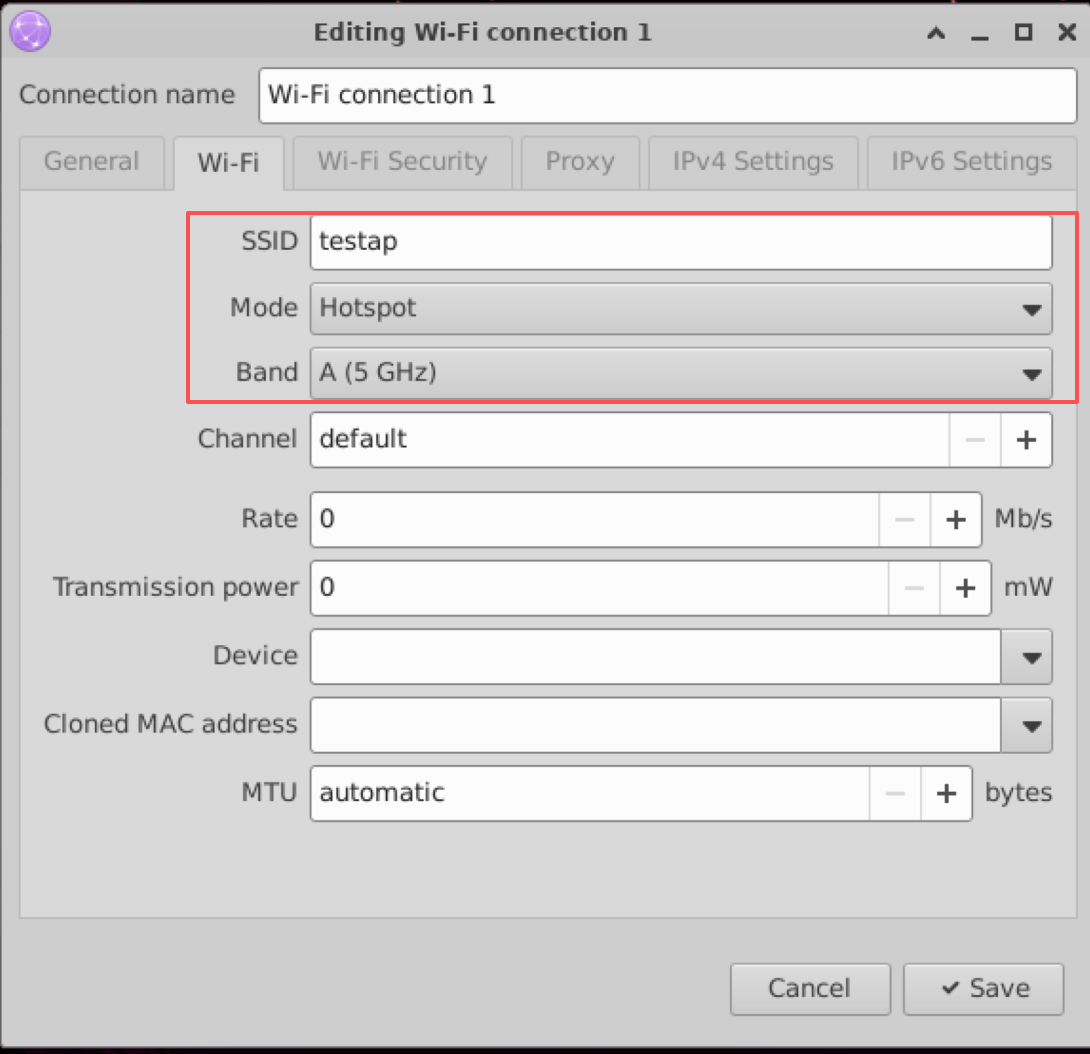This screenshot has height=1054, width=1090.
Task: Open the Mode dropdown showing Hotspot
Action: (680, 308)
